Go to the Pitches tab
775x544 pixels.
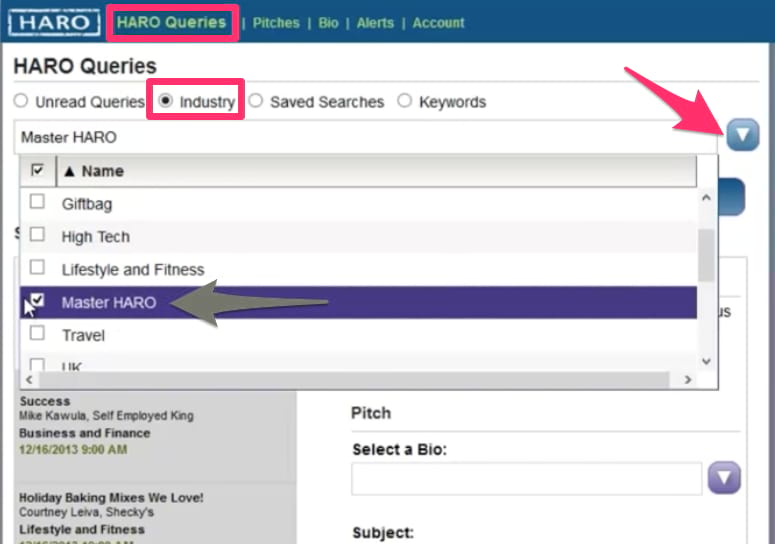(276, 23)
